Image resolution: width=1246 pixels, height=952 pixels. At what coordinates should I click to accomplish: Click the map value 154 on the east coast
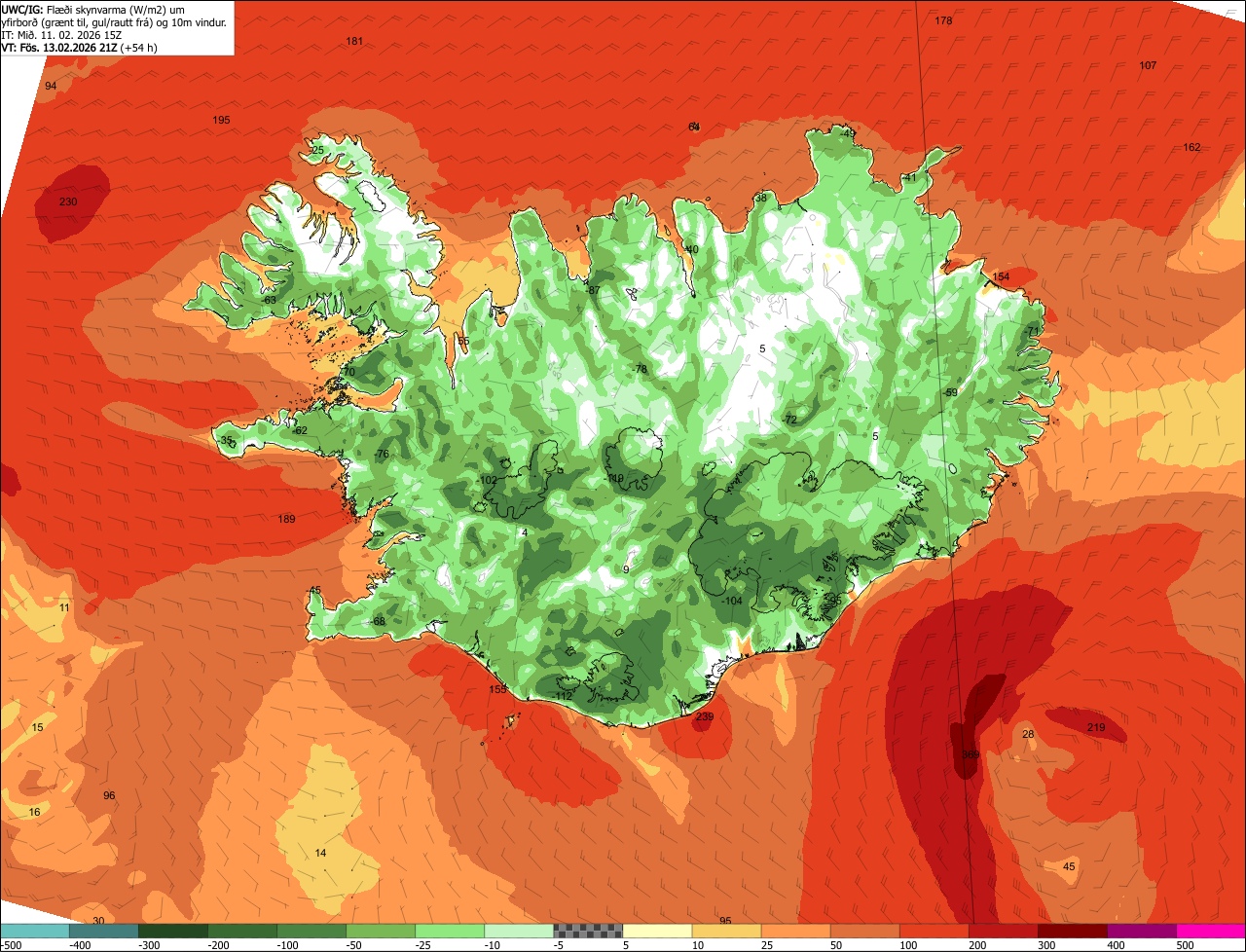click(x=1001, y=277)
